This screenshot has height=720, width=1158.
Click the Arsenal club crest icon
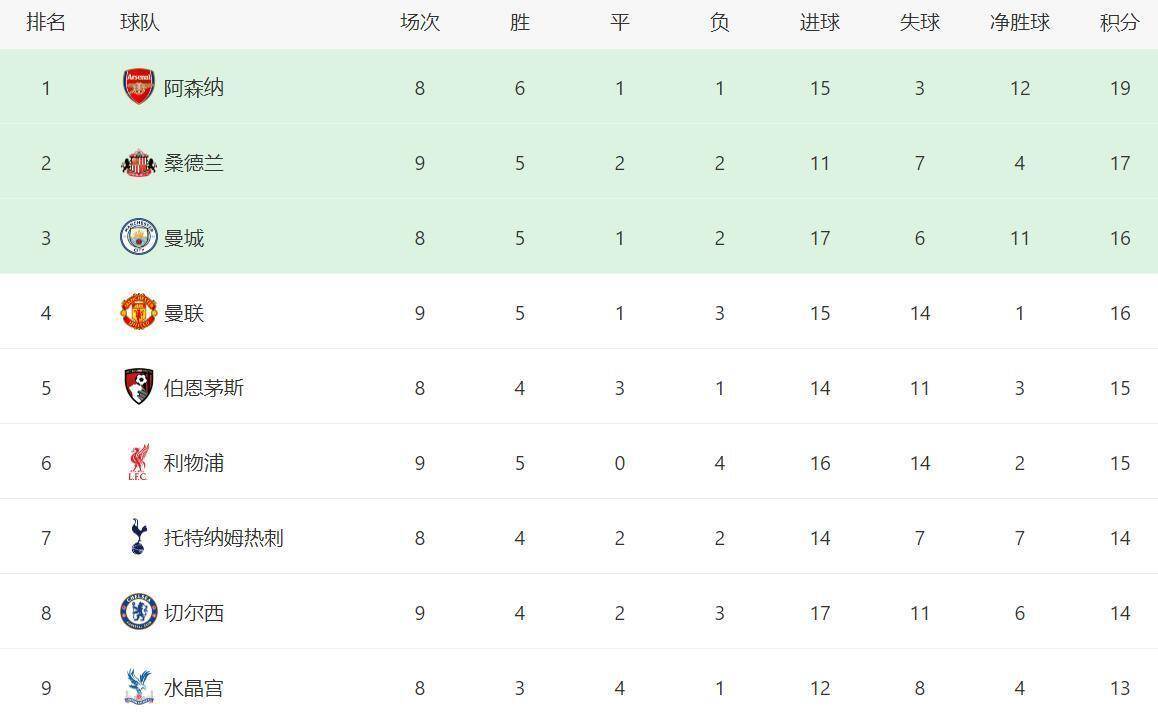139,87
